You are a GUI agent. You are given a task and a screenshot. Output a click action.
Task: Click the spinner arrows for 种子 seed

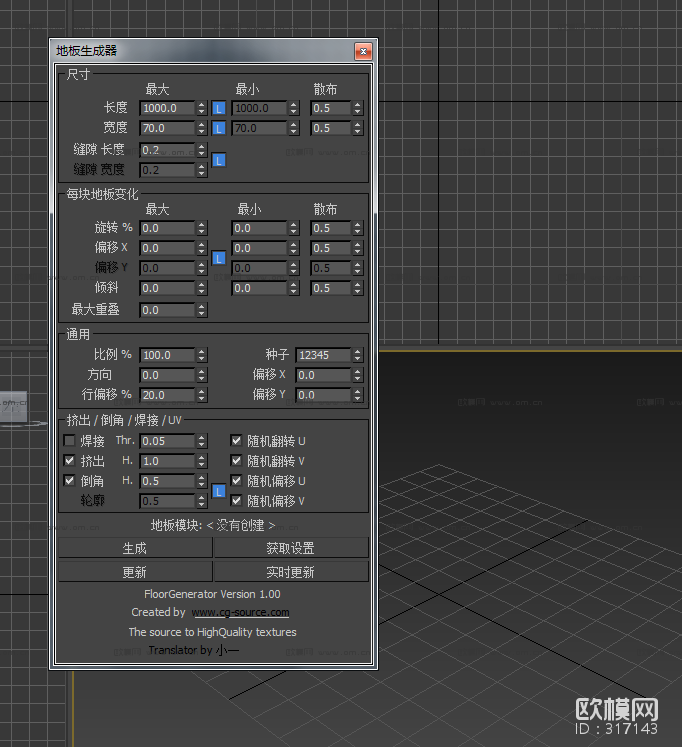coord(357,355)
